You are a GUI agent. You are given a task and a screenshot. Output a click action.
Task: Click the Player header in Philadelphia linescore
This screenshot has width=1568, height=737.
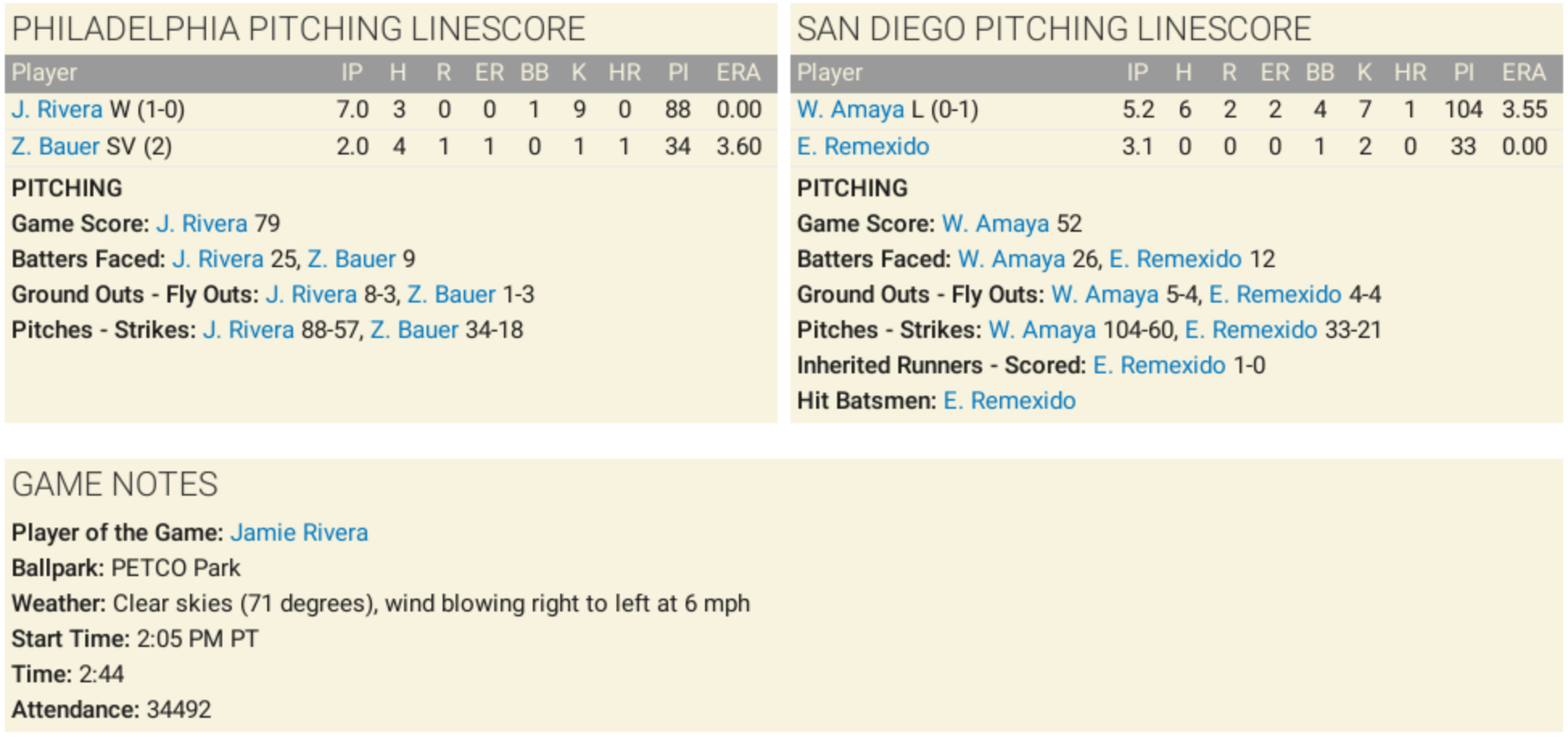pyautogui.click(x=44, y=72)
